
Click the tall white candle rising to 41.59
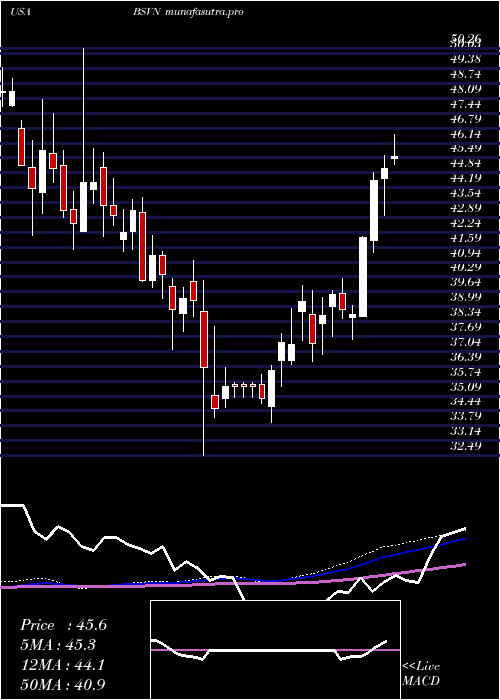(363, 277)
